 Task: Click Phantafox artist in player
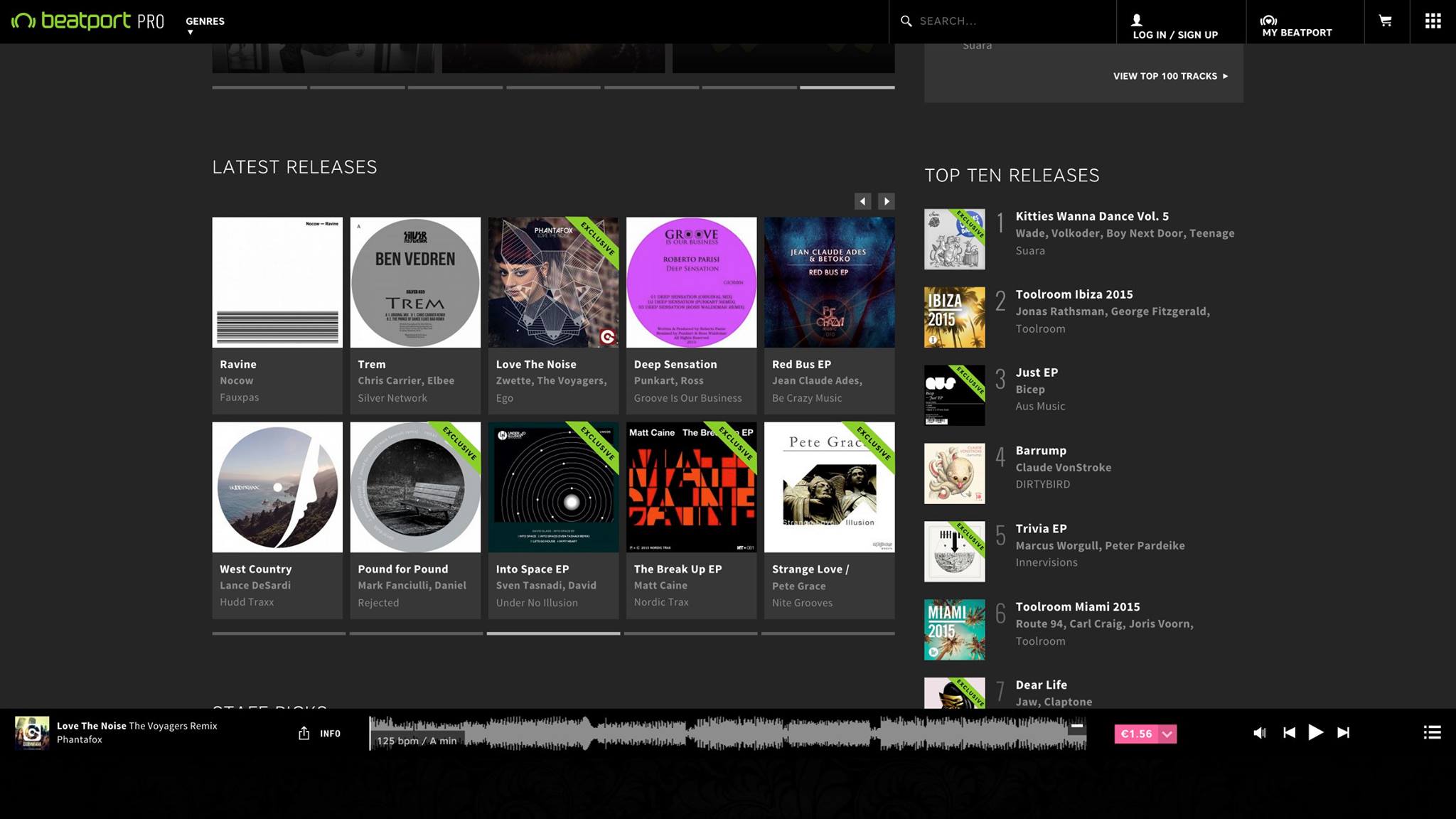point(80,739)
